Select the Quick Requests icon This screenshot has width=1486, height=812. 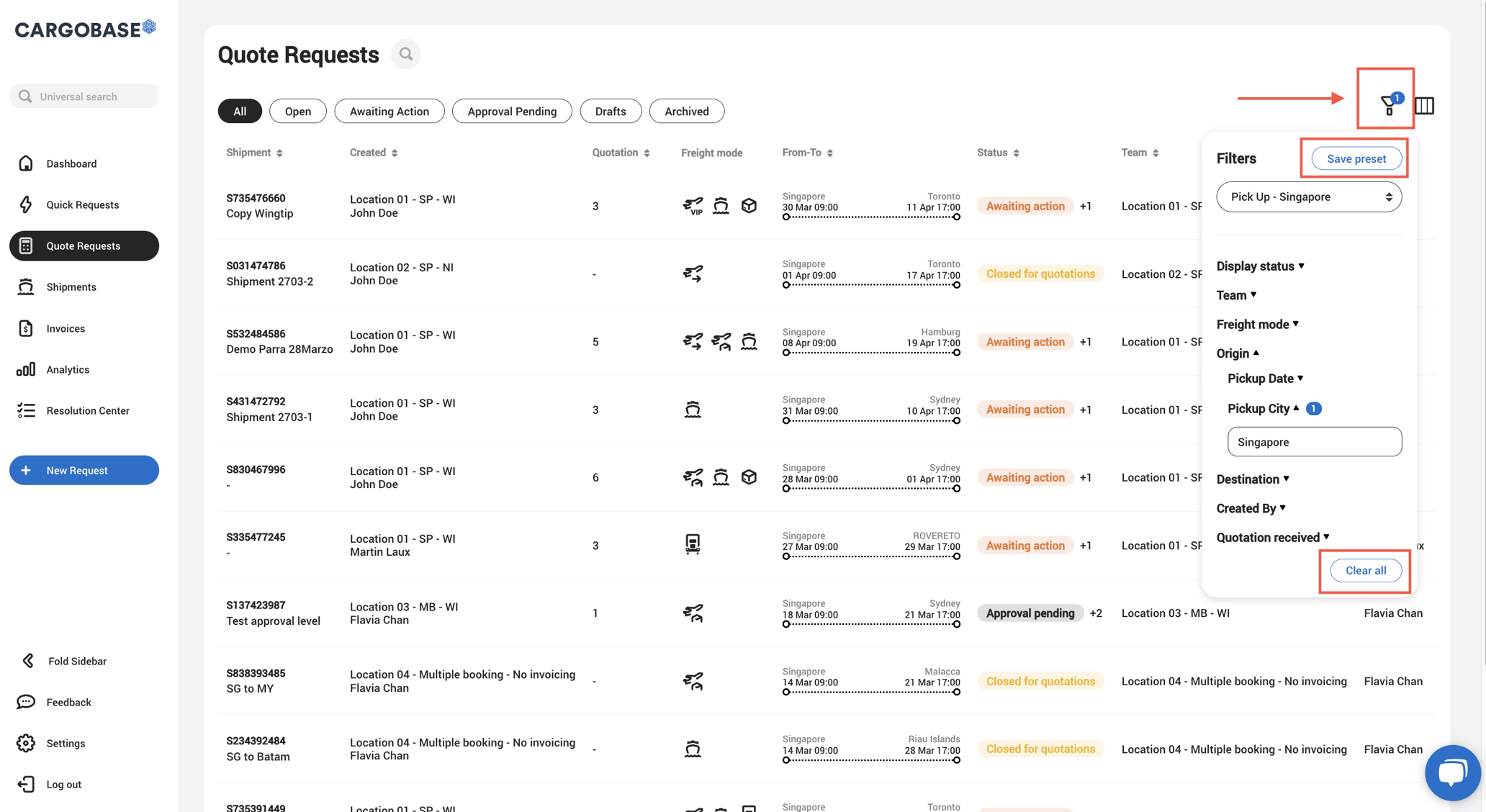tap(26, 204)
